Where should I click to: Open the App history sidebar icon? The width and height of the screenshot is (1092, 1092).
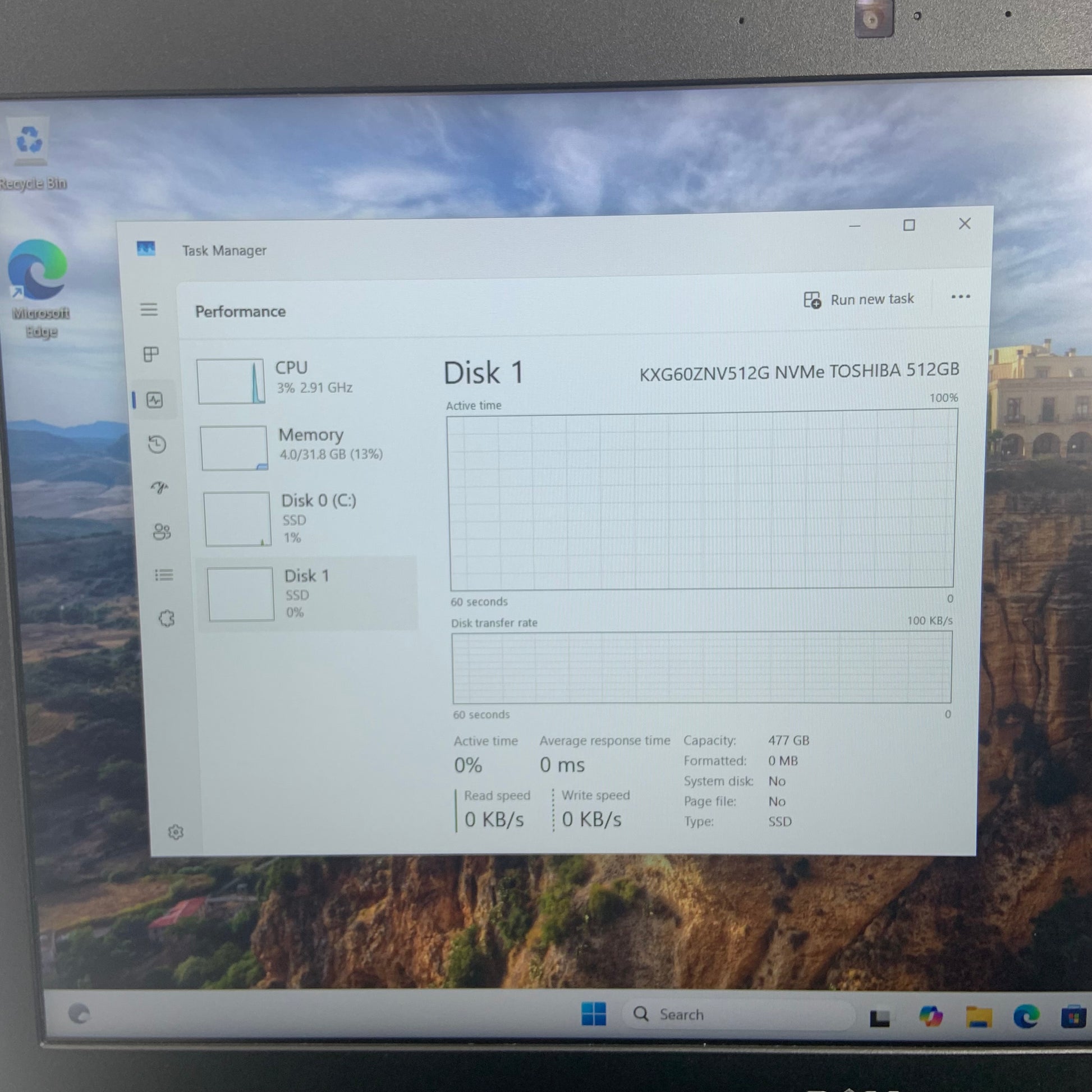157,444
